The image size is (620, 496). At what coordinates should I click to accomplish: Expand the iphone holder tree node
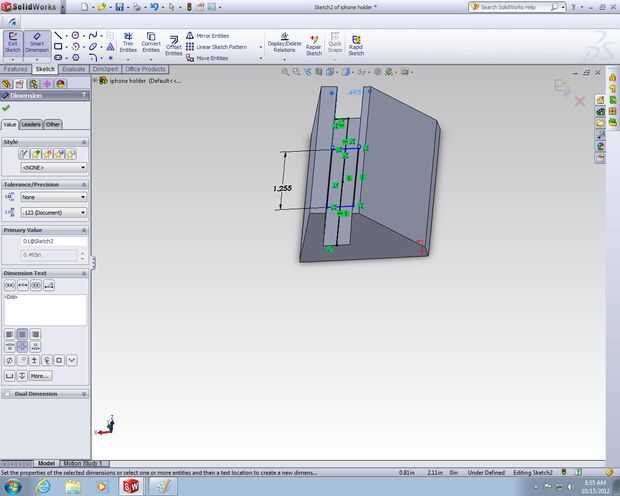tap(95, 81)
